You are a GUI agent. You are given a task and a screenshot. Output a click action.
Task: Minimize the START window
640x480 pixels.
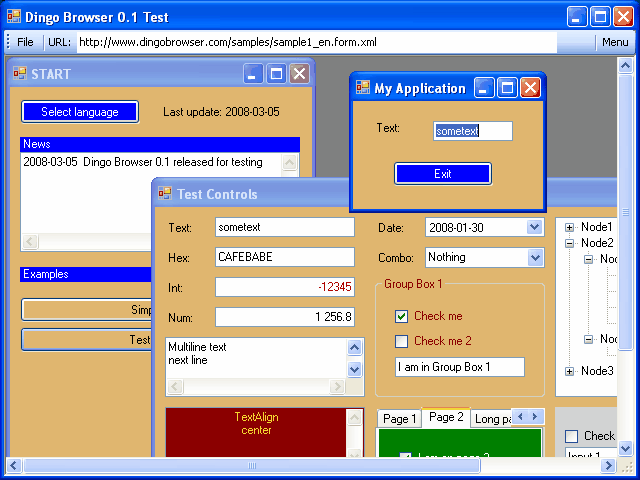(253, 74)
